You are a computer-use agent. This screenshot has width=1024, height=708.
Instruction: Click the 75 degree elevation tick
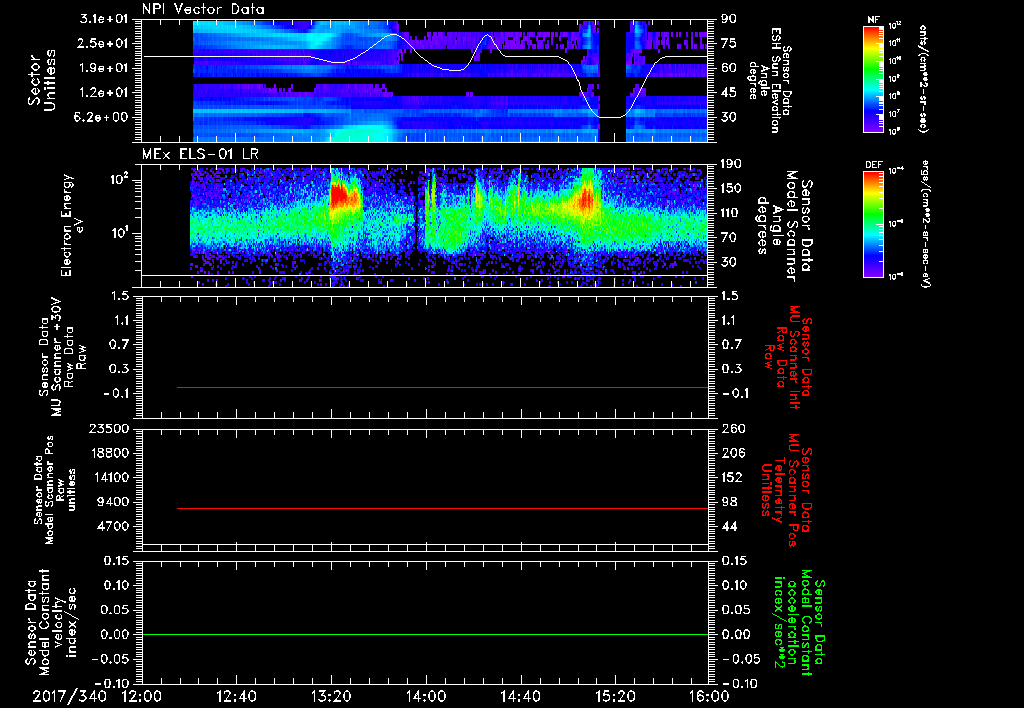[728, 43]
